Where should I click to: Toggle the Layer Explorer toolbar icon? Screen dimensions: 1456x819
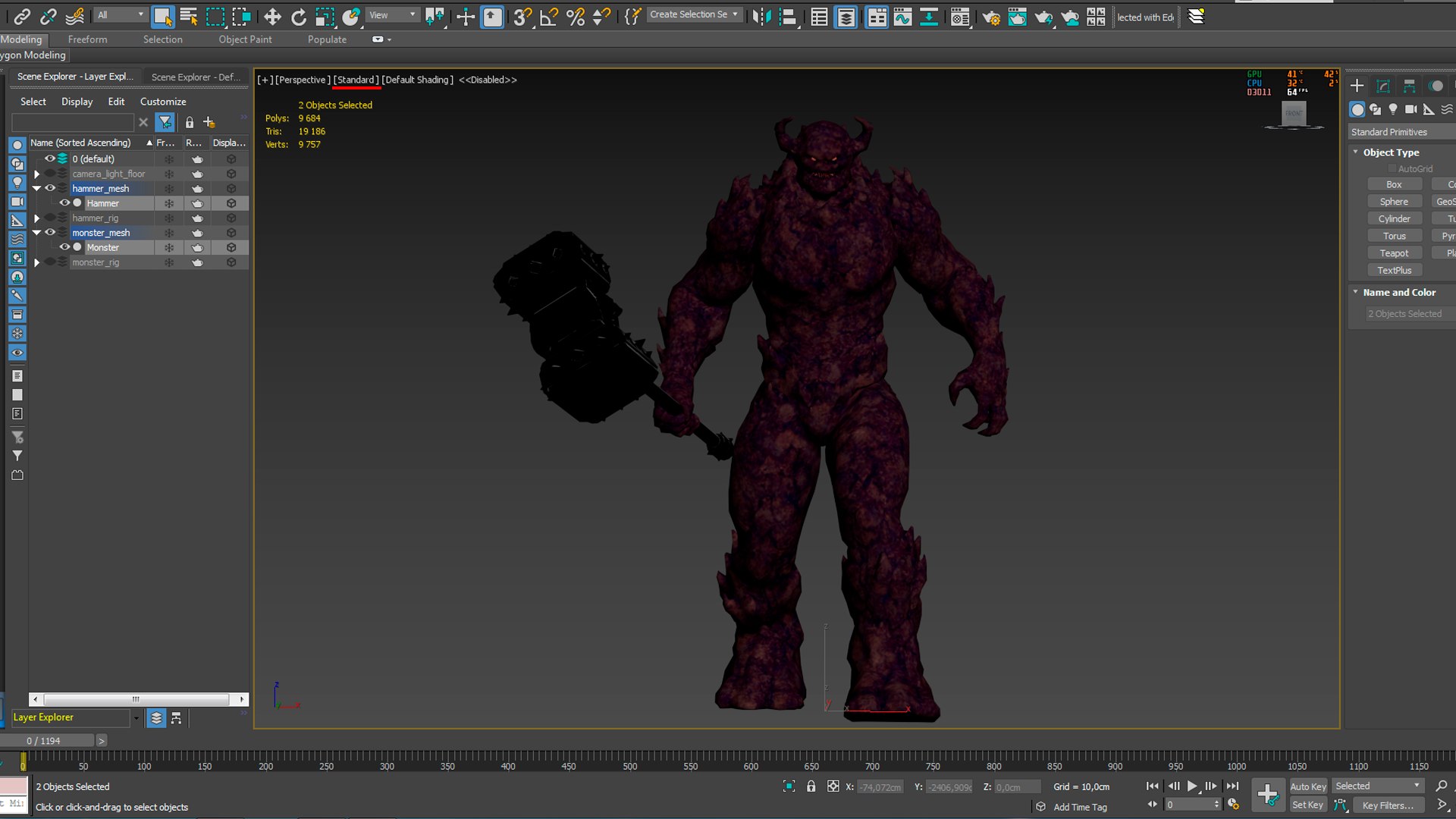pos(846,16)
